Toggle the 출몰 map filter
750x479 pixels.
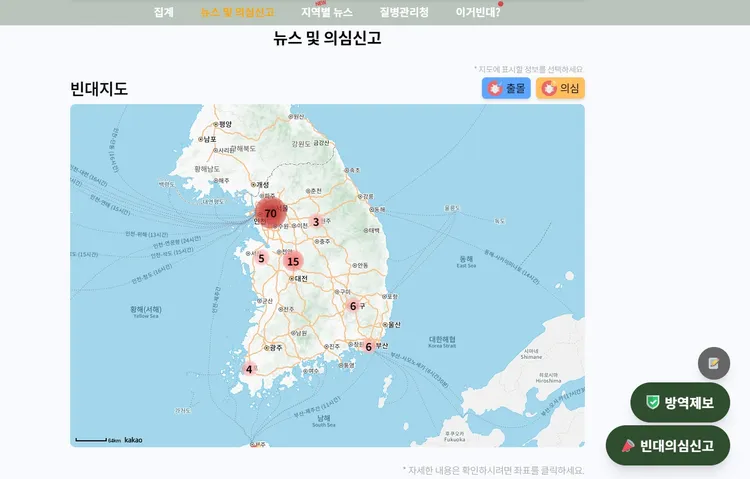[x=507, y=88]
